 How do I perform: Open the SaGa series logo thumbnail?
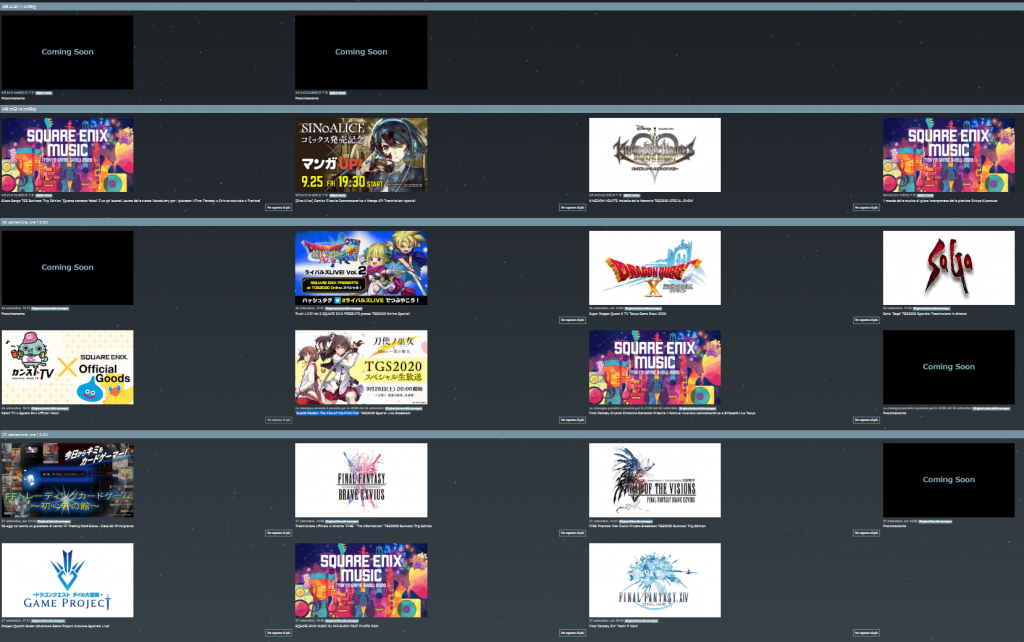949,268
